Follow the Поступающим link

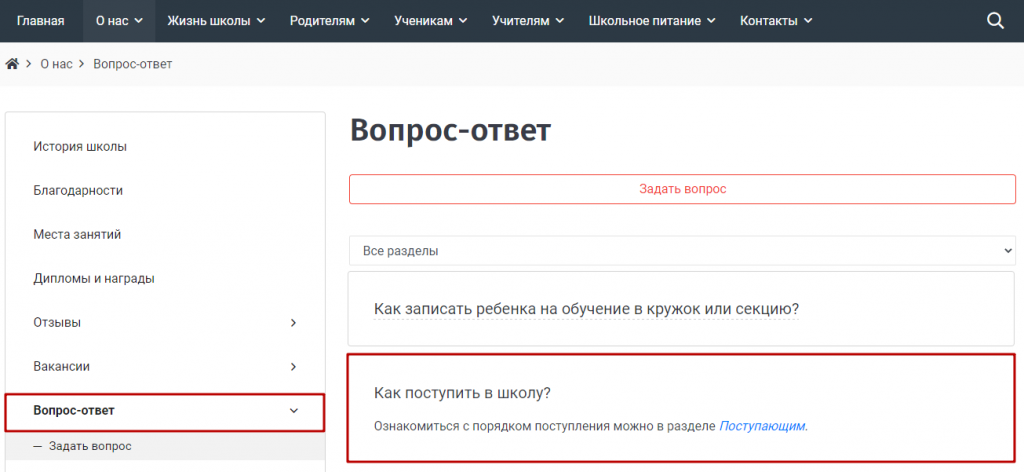[762, 426]
